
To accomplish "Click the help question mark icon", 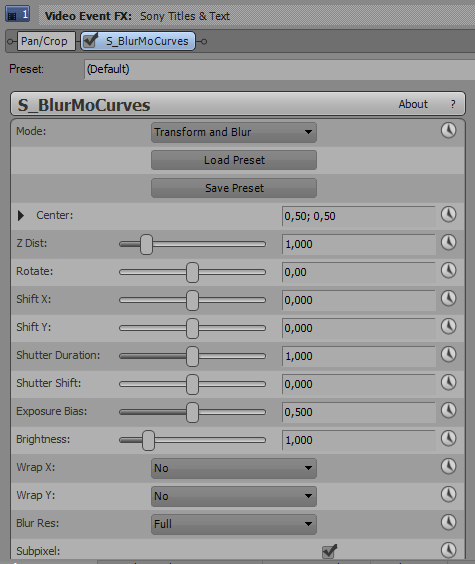I will (453, 104).
